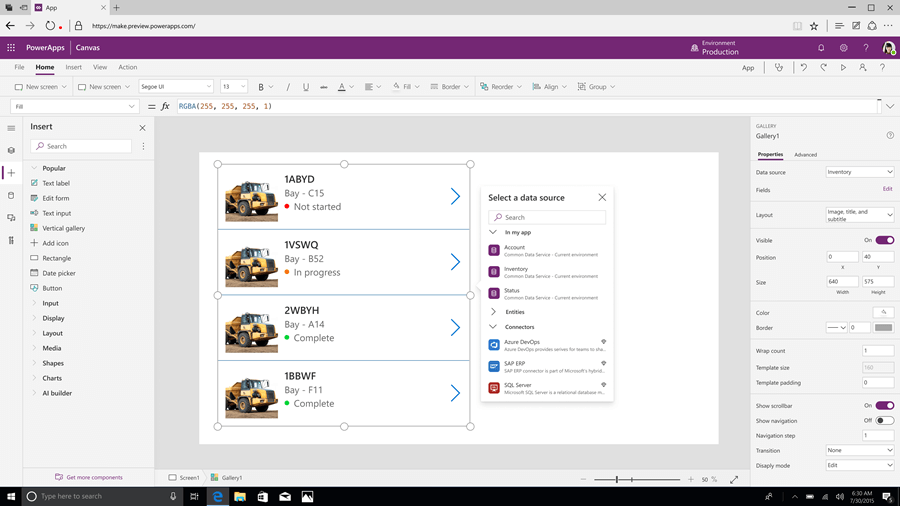
Task: Open File Explorer from the taskbar
Action: point(240,496)
